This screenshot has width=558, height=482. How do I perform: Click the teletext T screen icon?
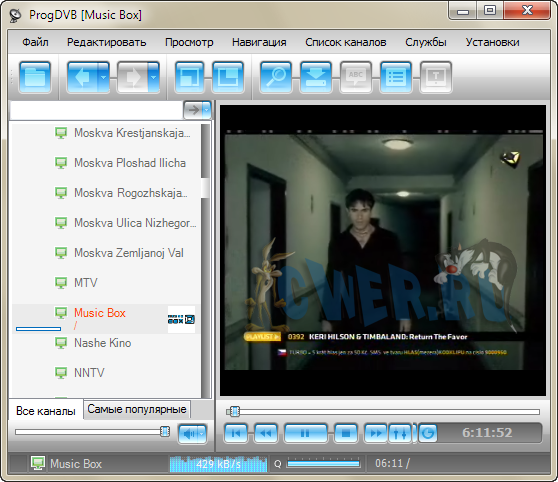click(436, 77)
